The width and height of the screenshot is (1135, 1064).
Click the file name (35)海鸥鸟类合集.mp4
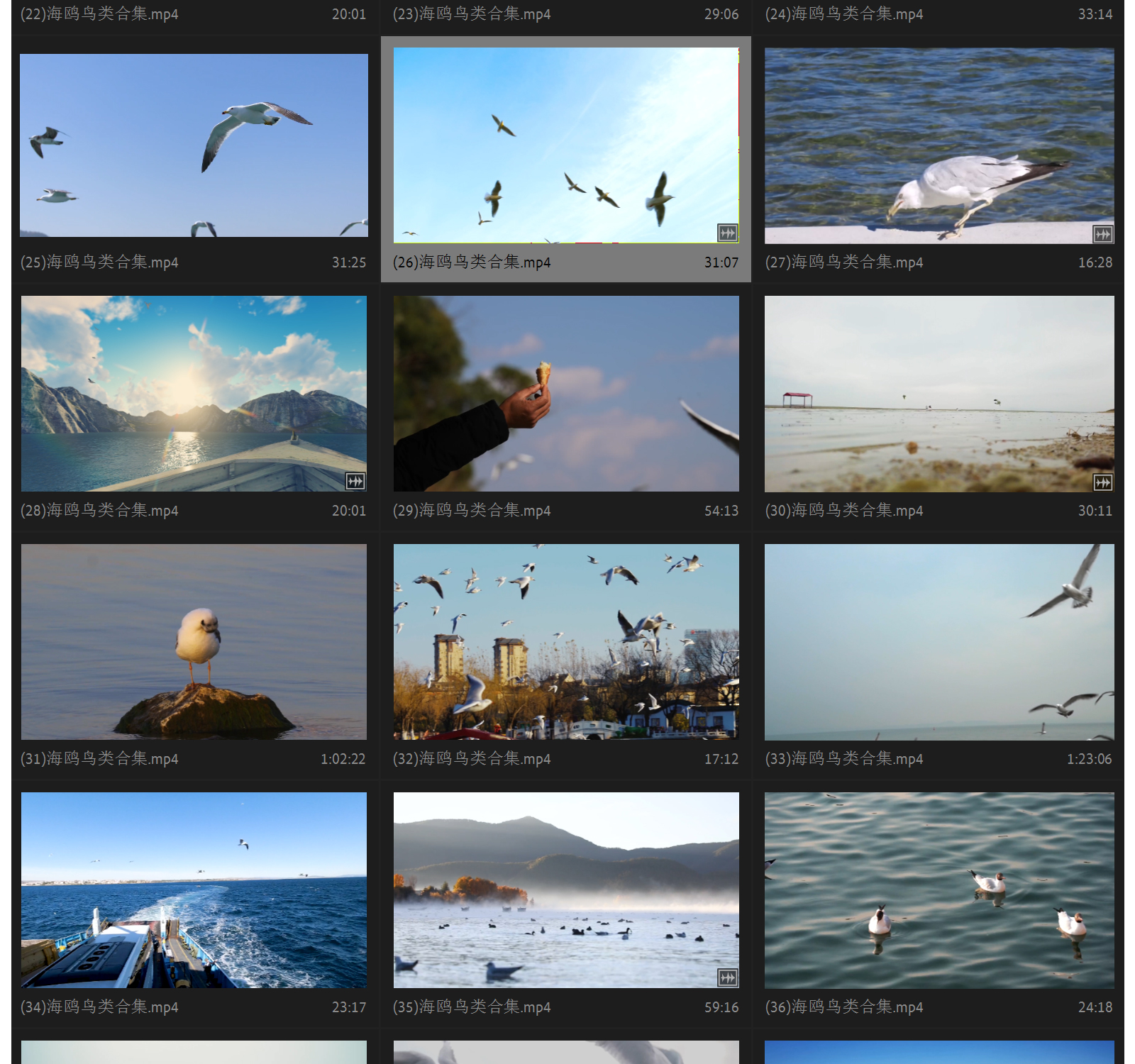(472, 1007)
